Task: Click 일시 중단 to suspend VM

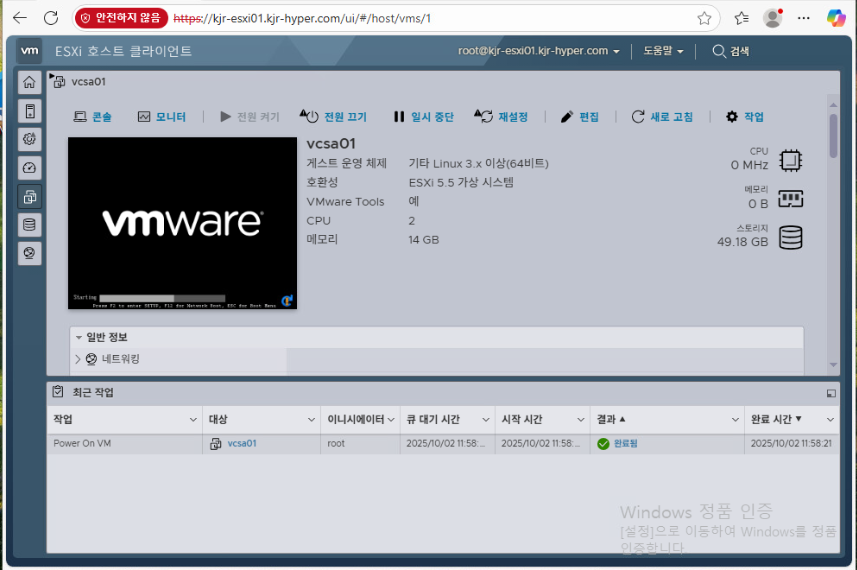Action: (424, 117)
